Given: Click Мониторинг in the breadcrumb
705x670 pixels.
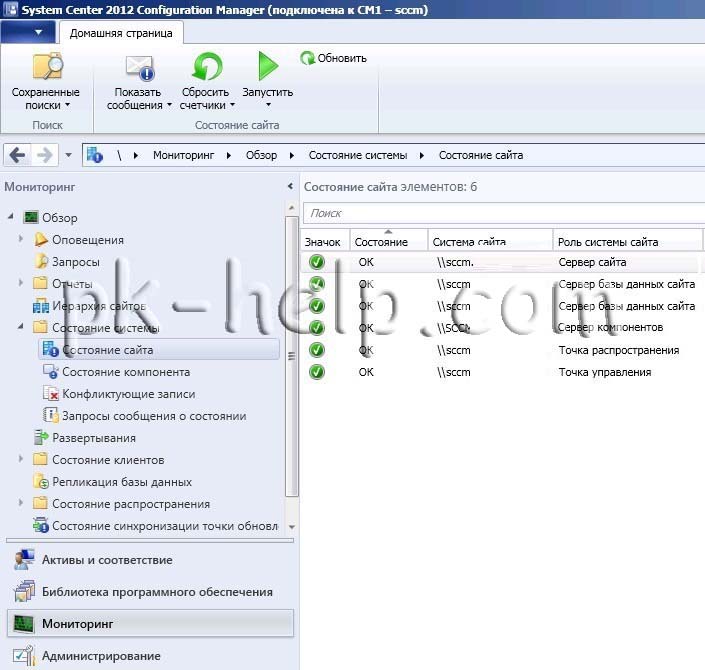Looking at the screenshot, I should point(183,155).
